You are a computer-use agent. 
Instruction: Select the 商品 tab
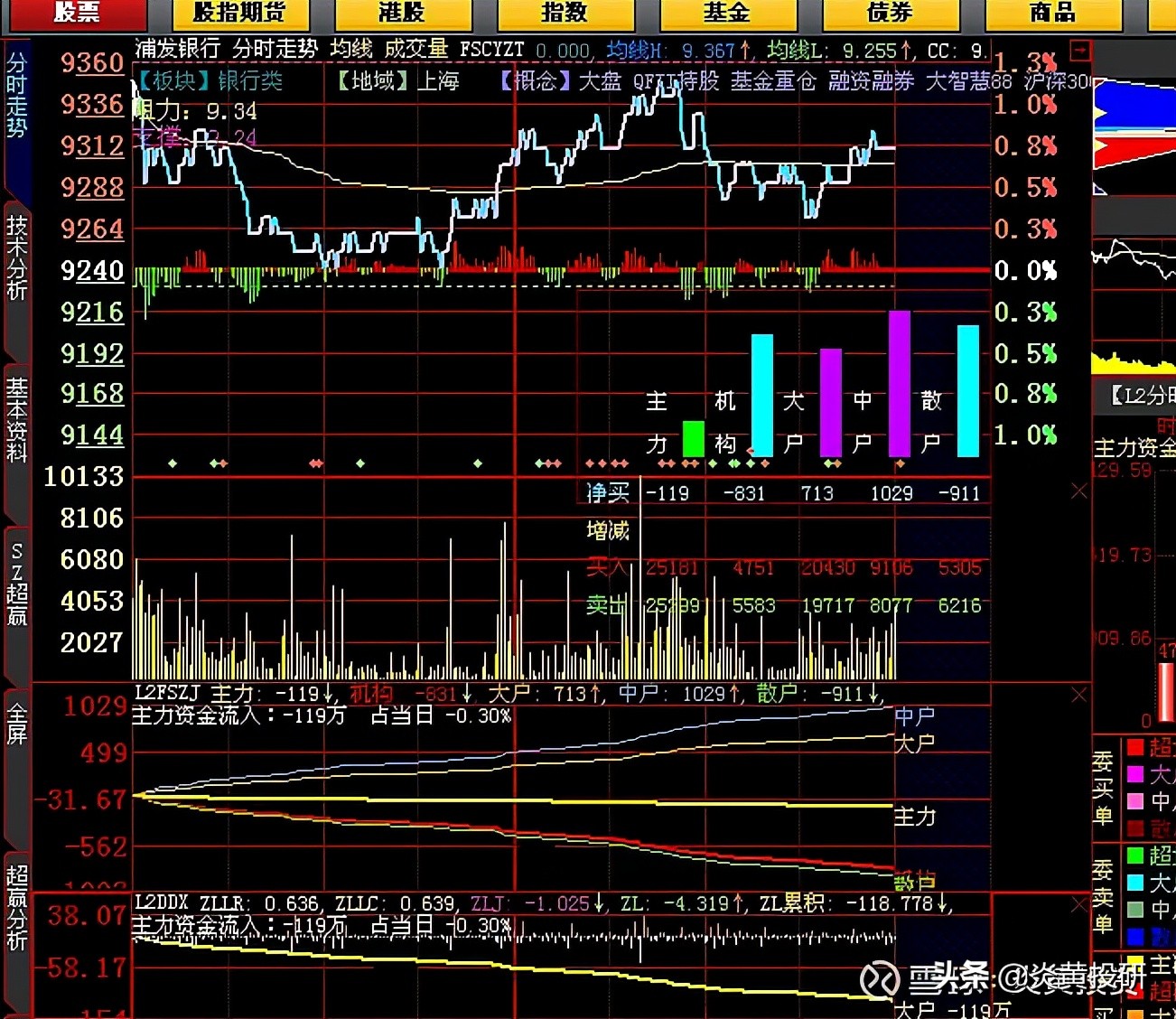point(1052,13)
